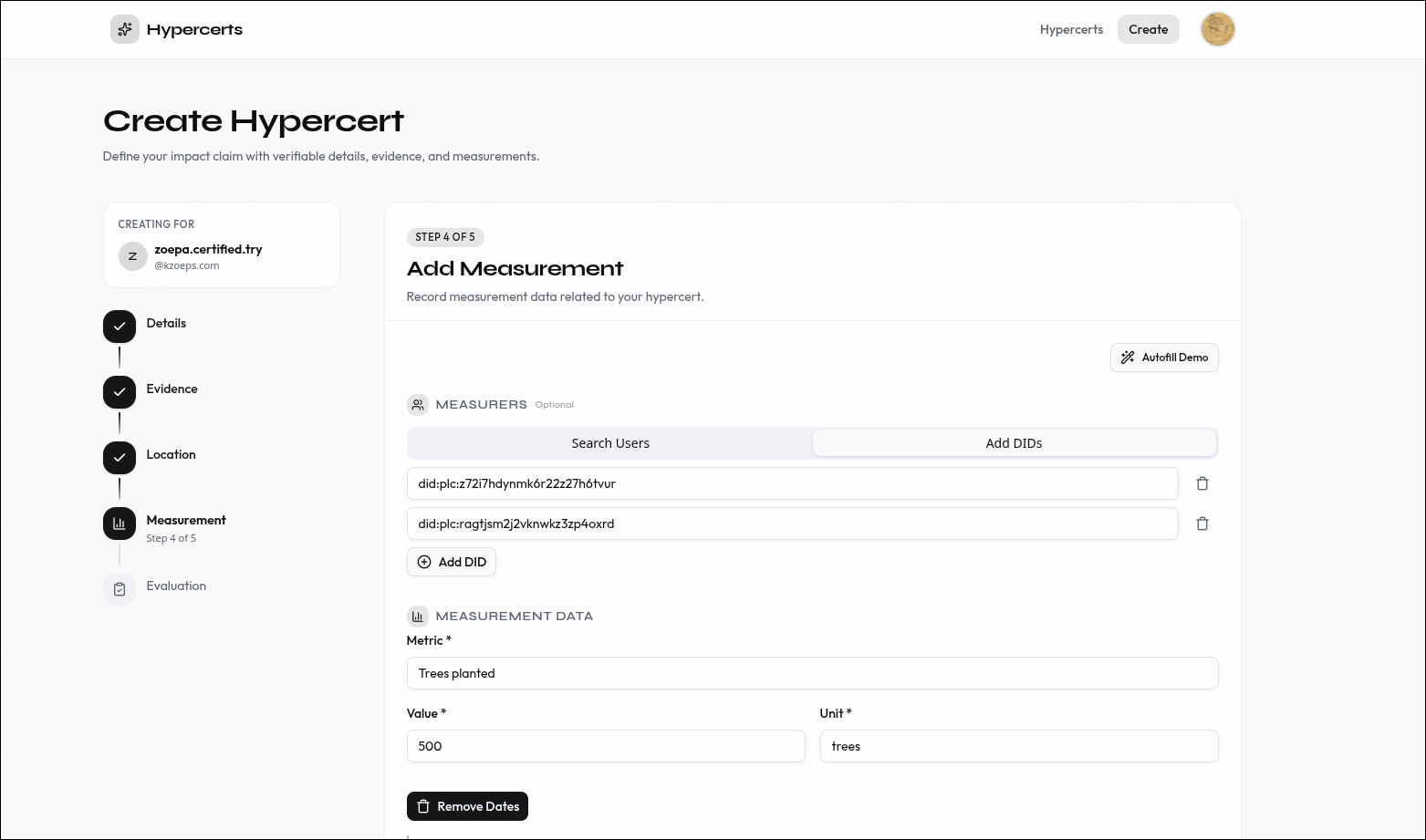
Task: Click into the Value field showing 500
Action: point(606,746)
